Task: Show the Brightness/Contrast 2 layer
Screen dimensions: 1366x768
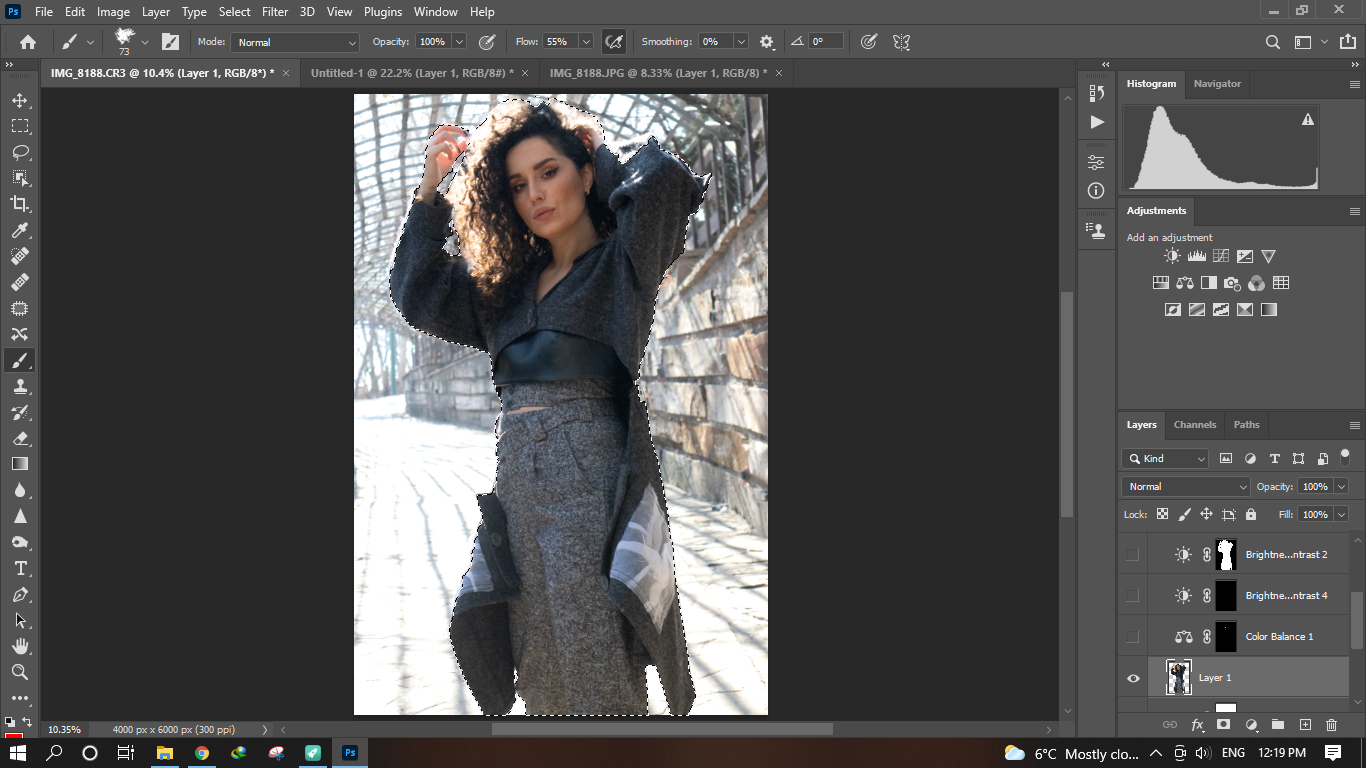Action: [1132, 555]
